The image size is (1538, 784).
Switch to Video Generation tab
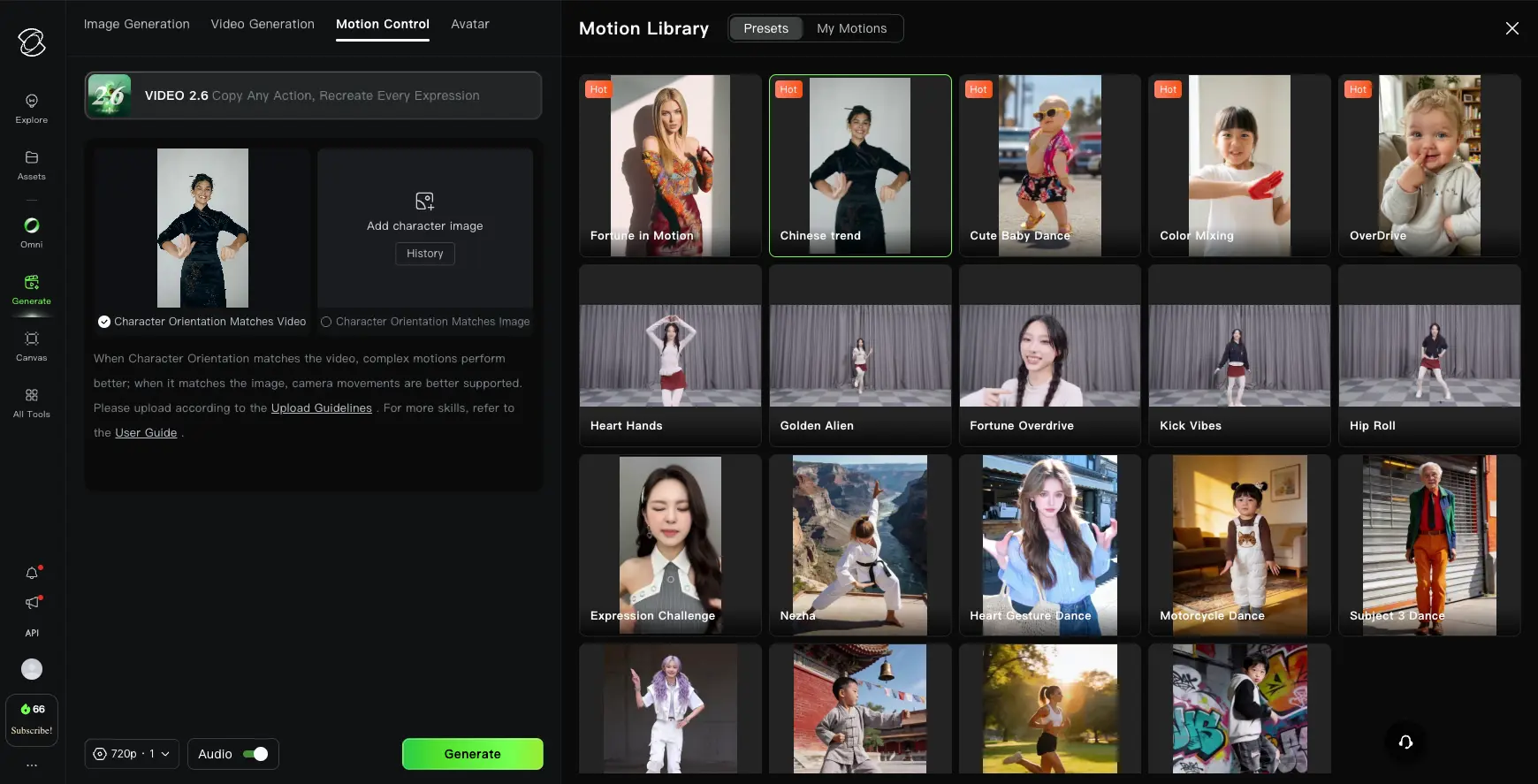pos(263,24)
